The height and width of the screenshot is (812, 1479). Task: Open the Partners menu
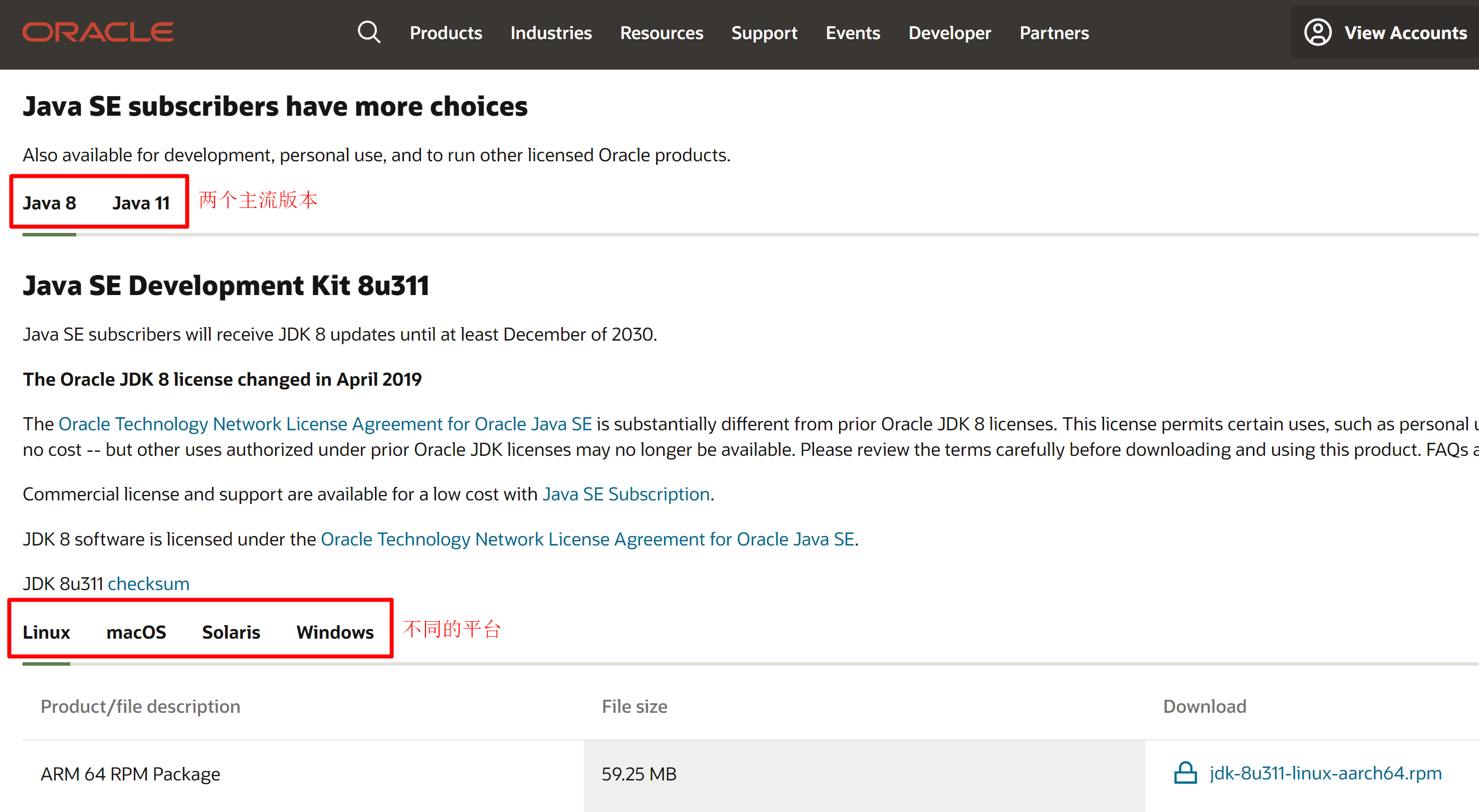(x=1054, y=33)
